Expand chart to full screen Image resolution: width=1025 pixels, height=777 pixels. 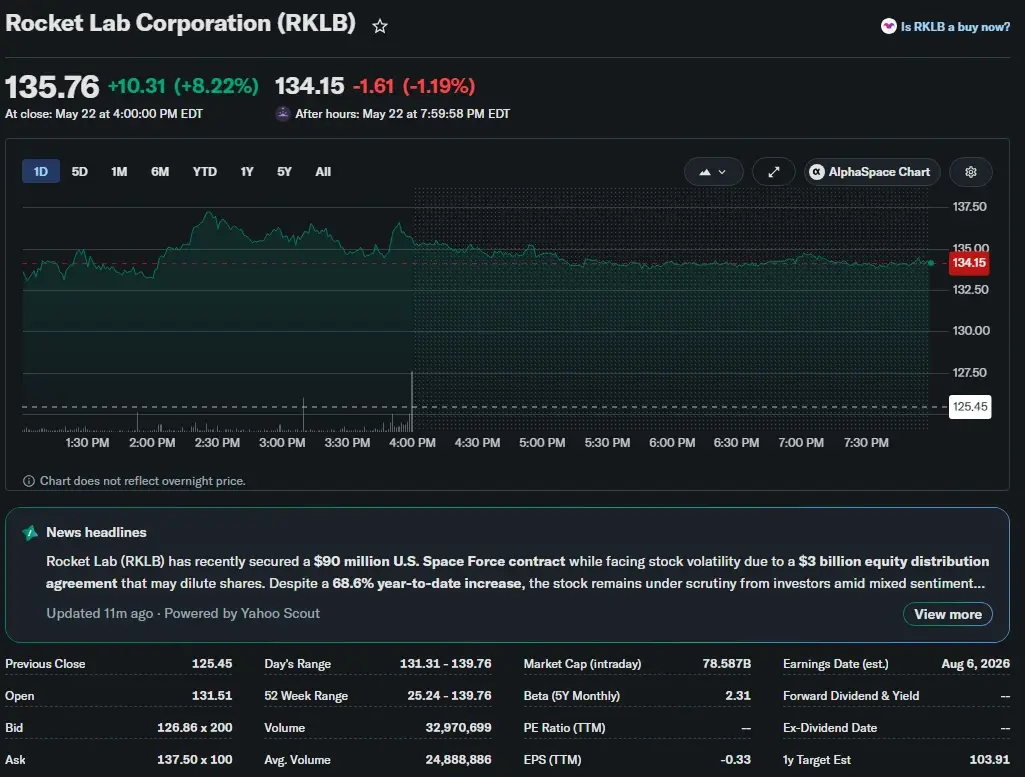[x=773, y=172]
